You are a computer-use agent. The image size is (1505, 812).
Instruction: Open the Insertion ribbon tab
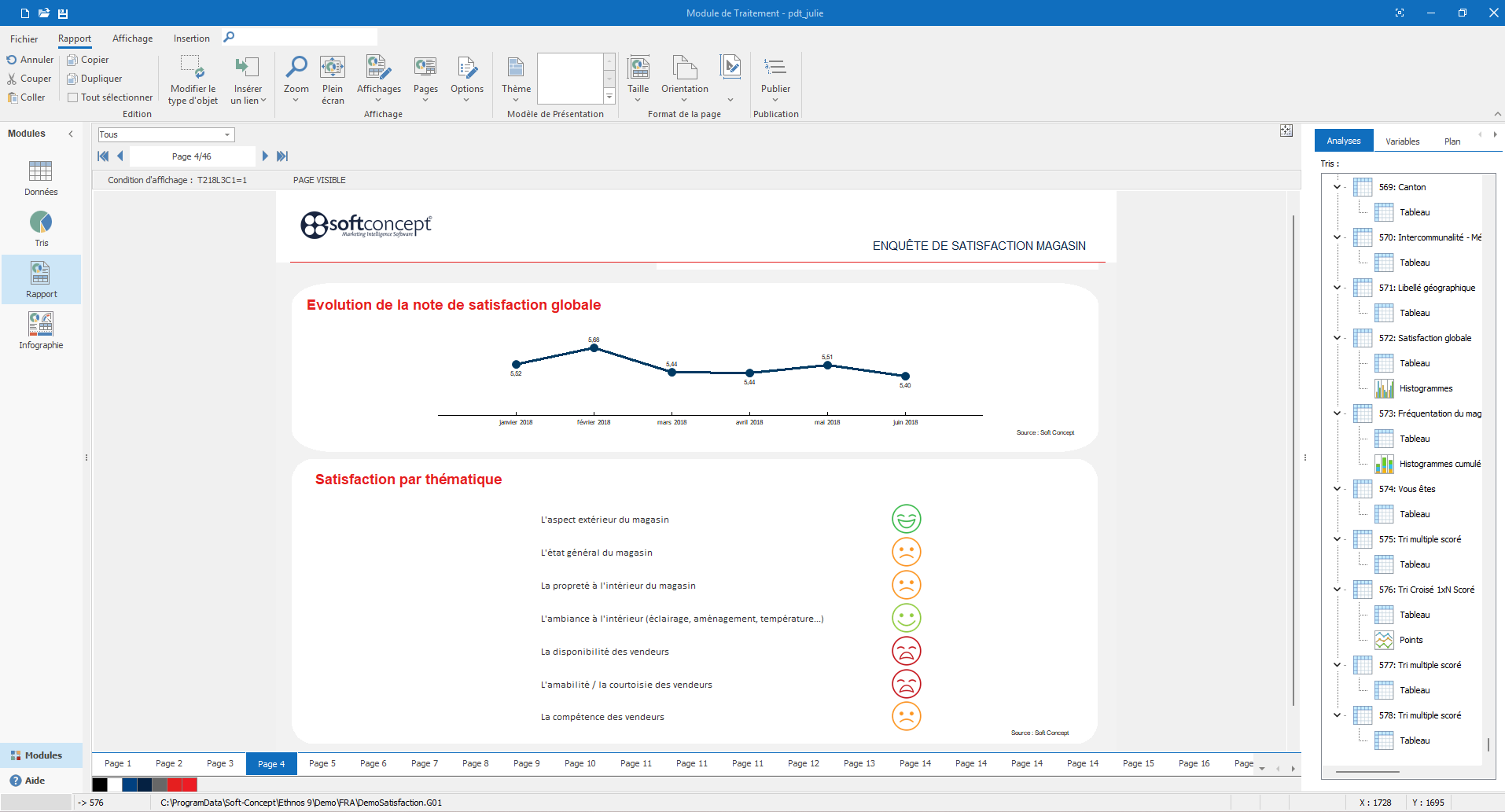point(191,38)
